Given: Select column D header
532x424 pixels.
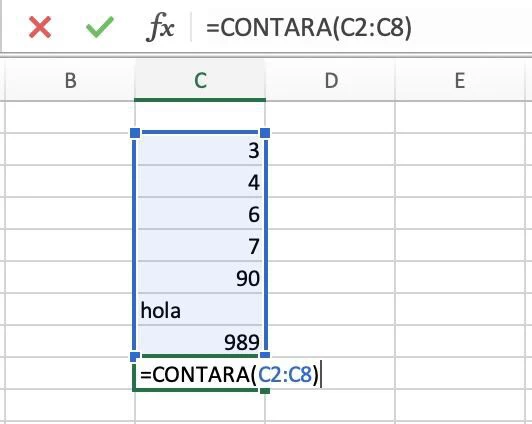Looking at the screenshot, I should click(x=331, y=81).
